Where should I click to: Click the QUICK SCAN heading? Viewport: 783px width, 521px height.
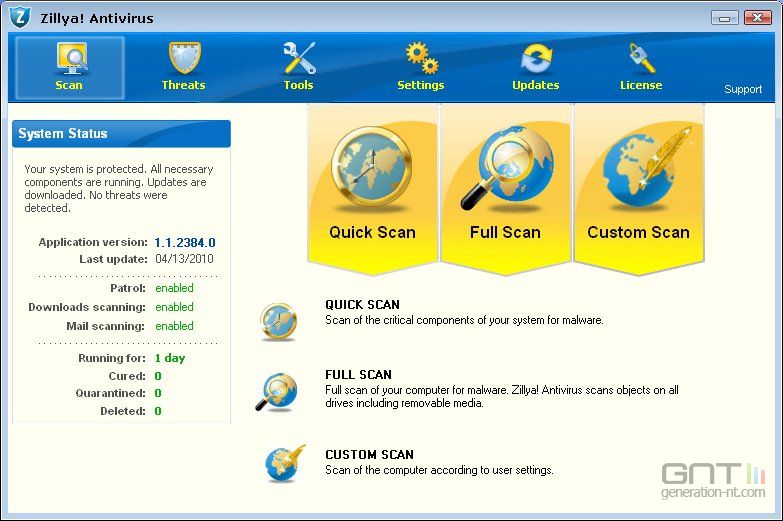pyautogui.click(x=363, y=305)
